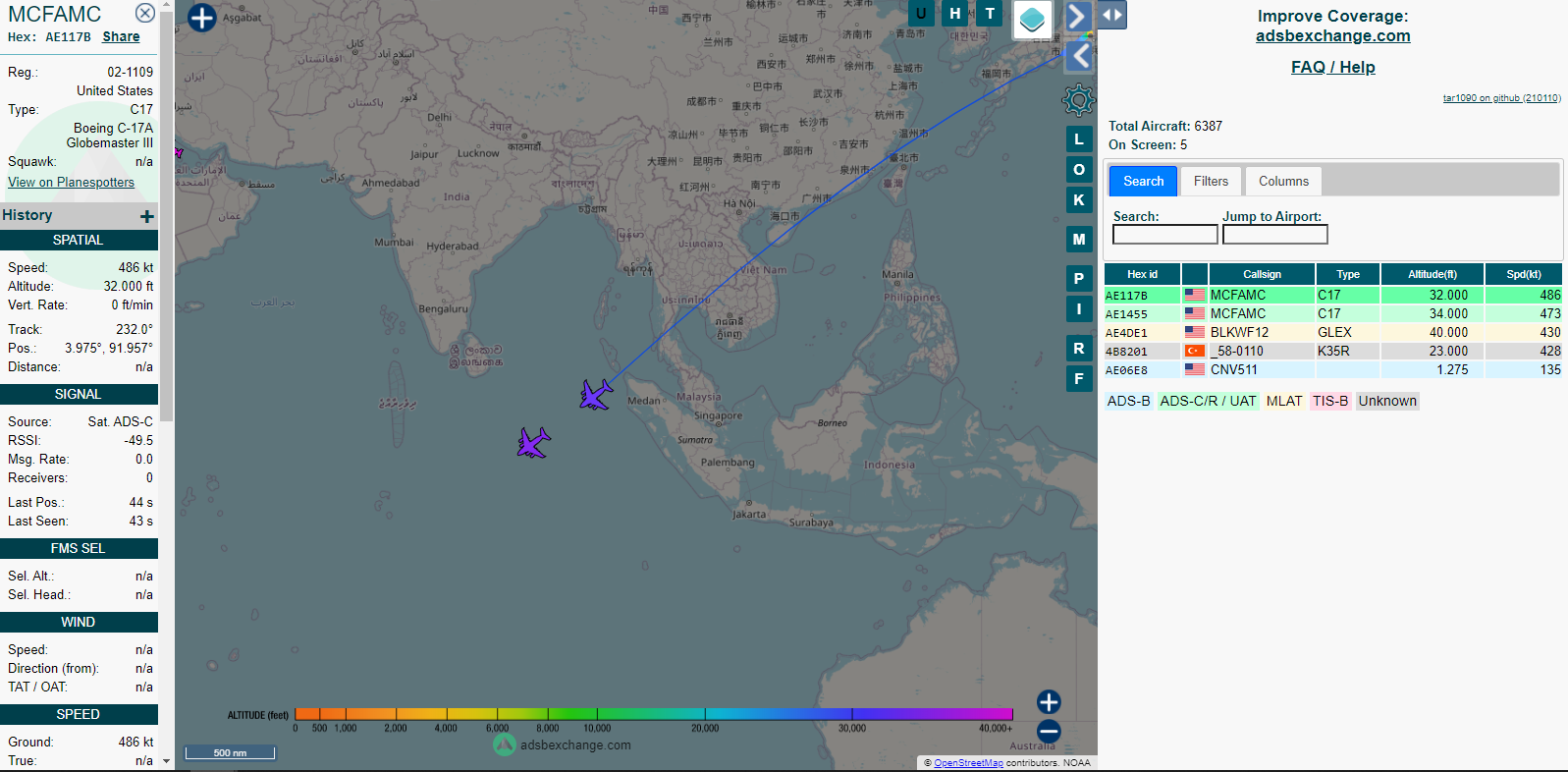Click the Unknown legend label
The height and width of the screenshot is (772, 1568).
coord(1387,401)
